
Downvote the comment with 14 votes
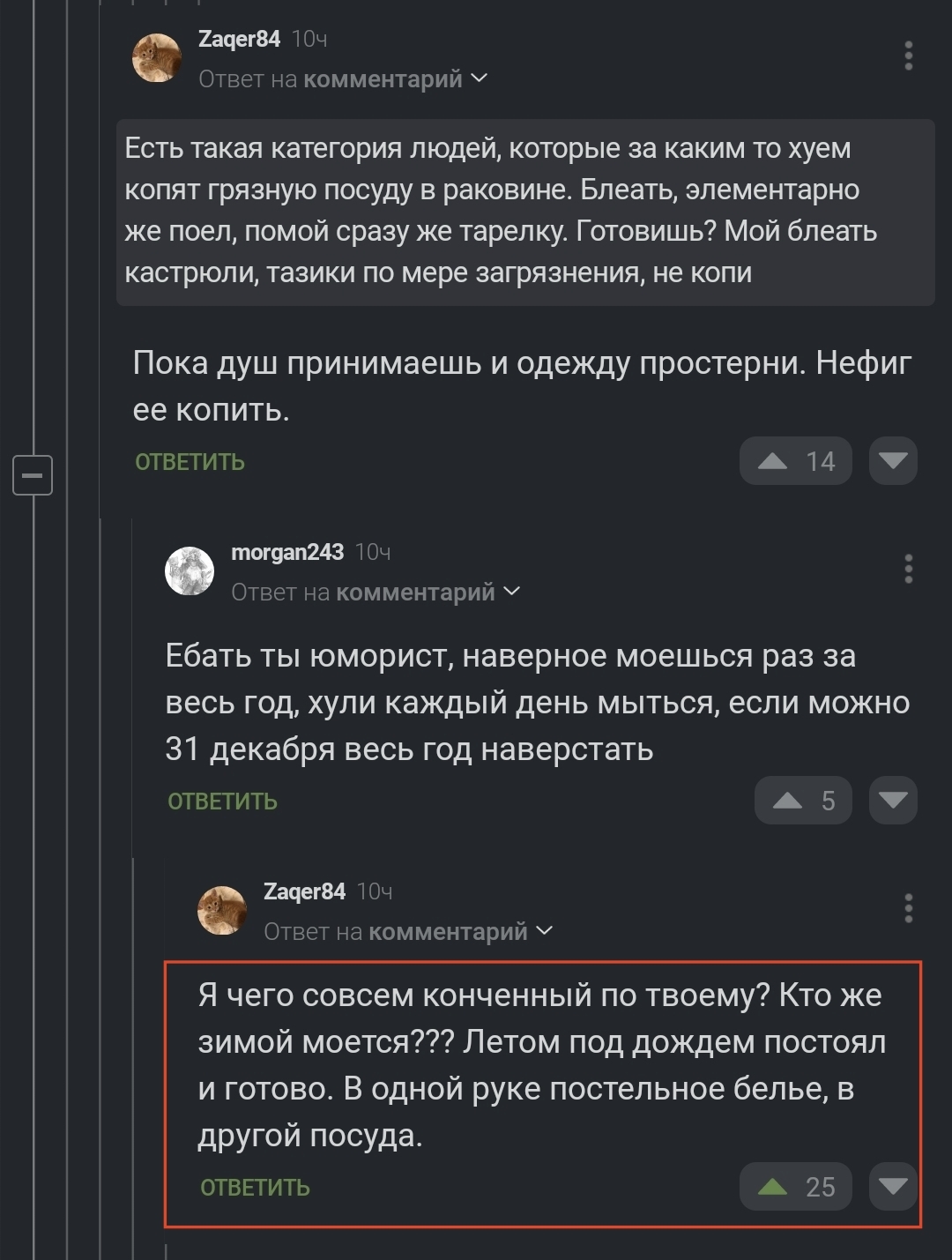point(893,461)
